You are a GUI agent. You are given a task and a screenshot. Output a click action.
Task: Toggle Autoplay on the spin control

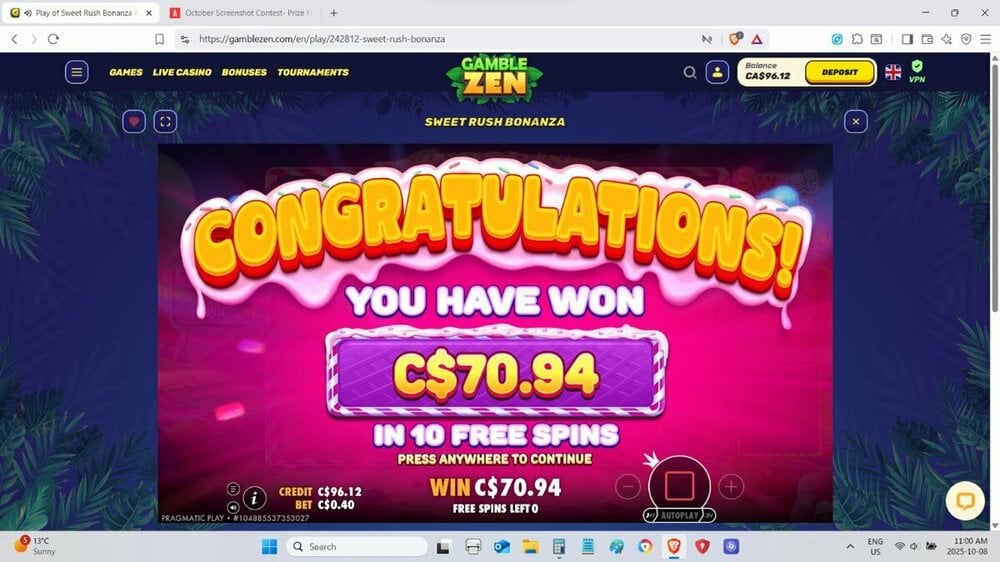click(x=679, y=515)
